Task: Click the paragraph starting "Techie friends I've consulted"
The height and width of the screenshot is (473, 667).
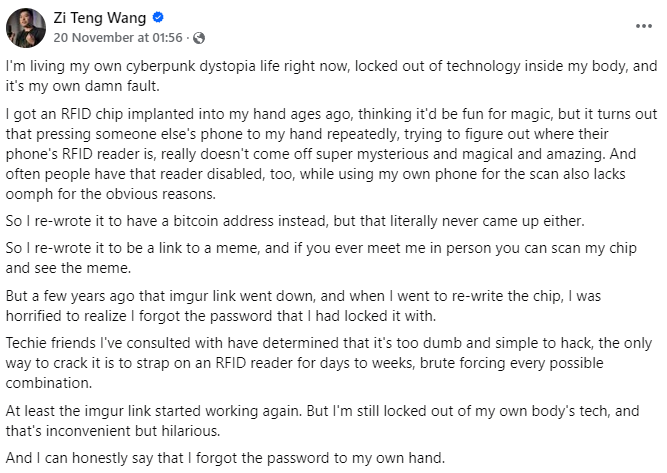Action: click(330, 363)
